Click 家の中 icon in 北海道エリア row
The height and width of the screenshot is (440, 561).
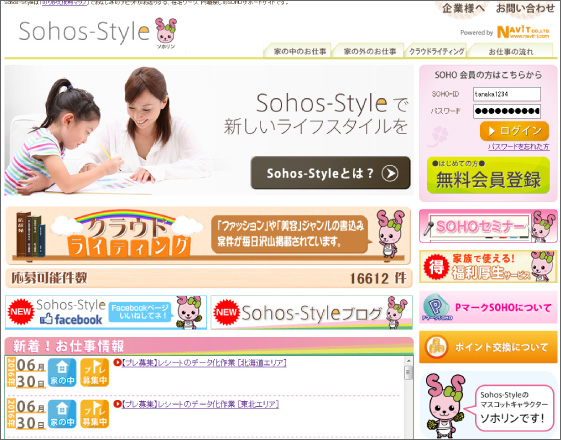pos(62,372)
